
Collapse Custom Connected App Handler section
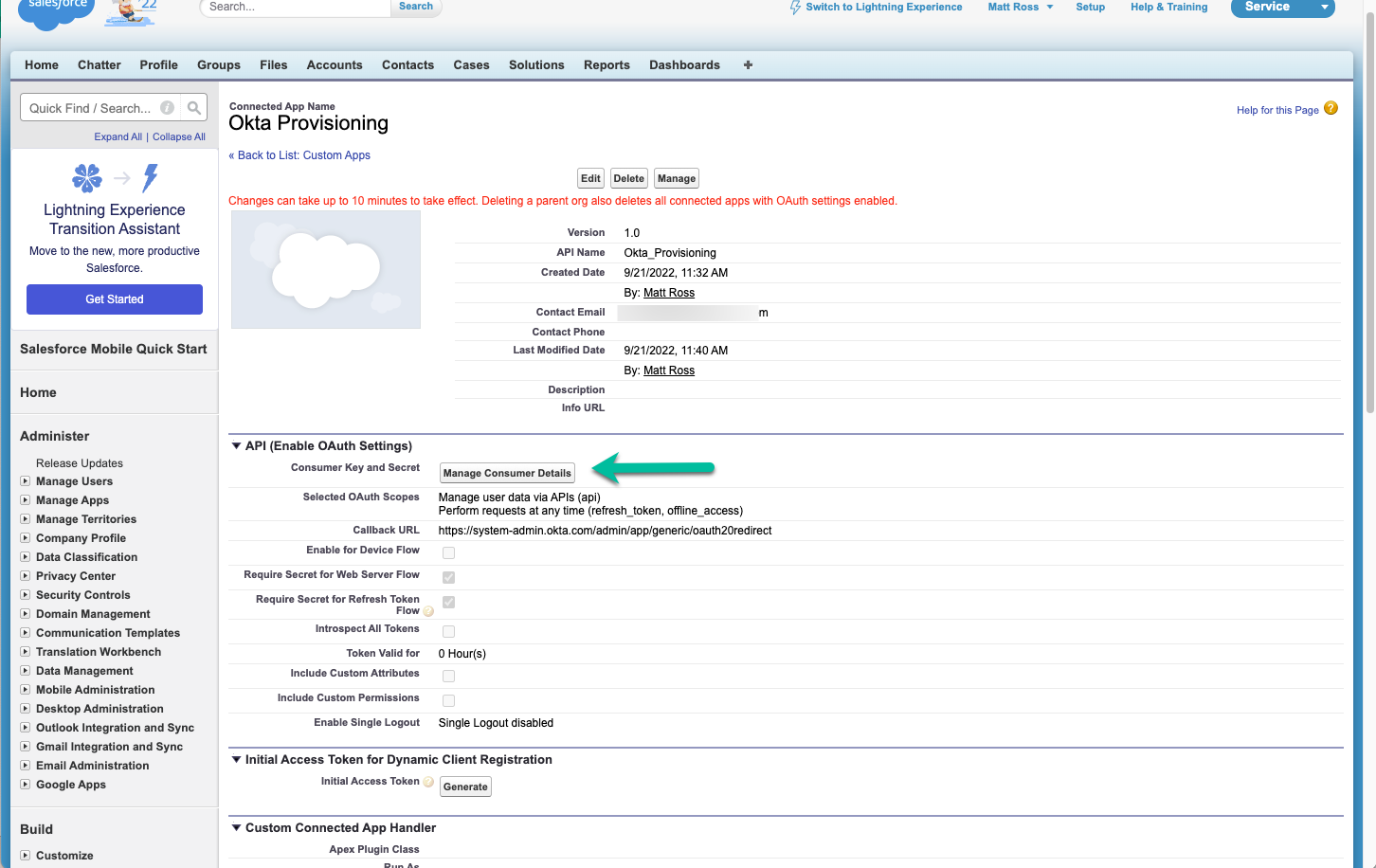point(236,827)
